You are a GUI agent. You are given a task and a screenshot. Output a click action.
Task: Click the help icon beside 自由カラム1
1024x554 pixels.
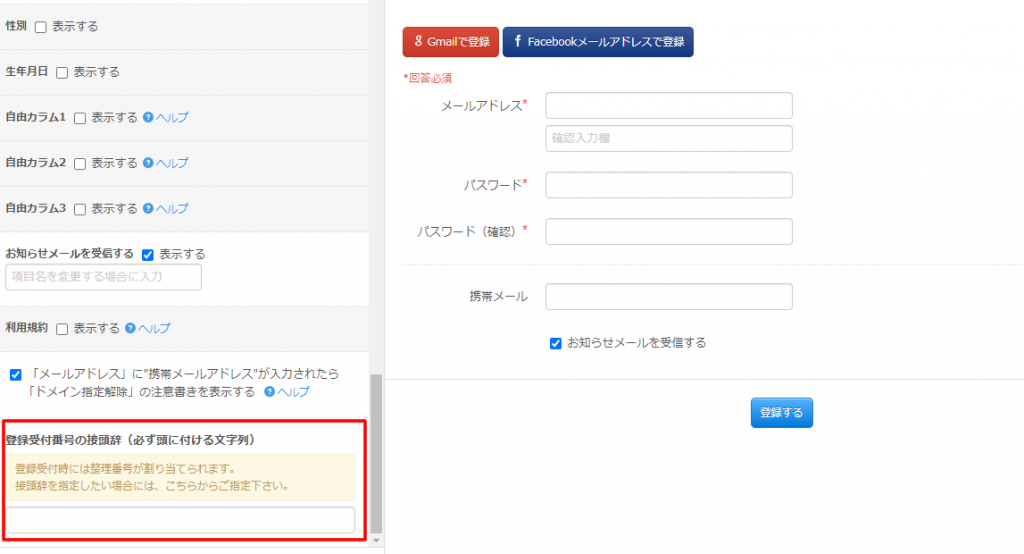(x=148, y=118)
